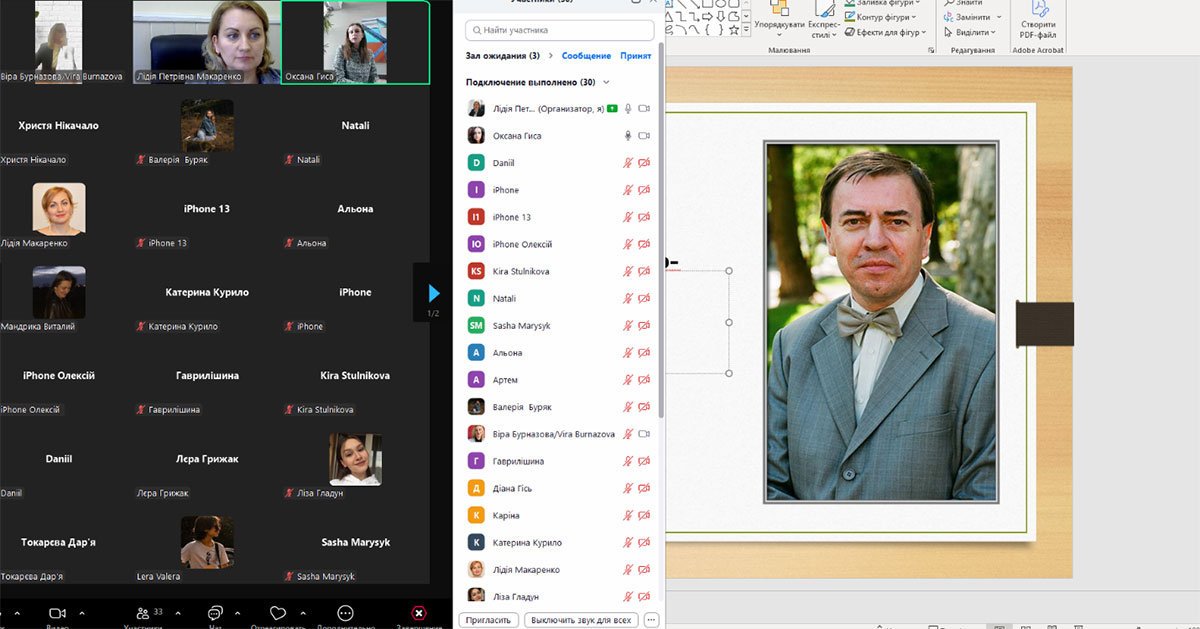This screenshot has width=1200, height=629.
Task: Click the Сообщение link in waiting room
Action: [586, 56]
